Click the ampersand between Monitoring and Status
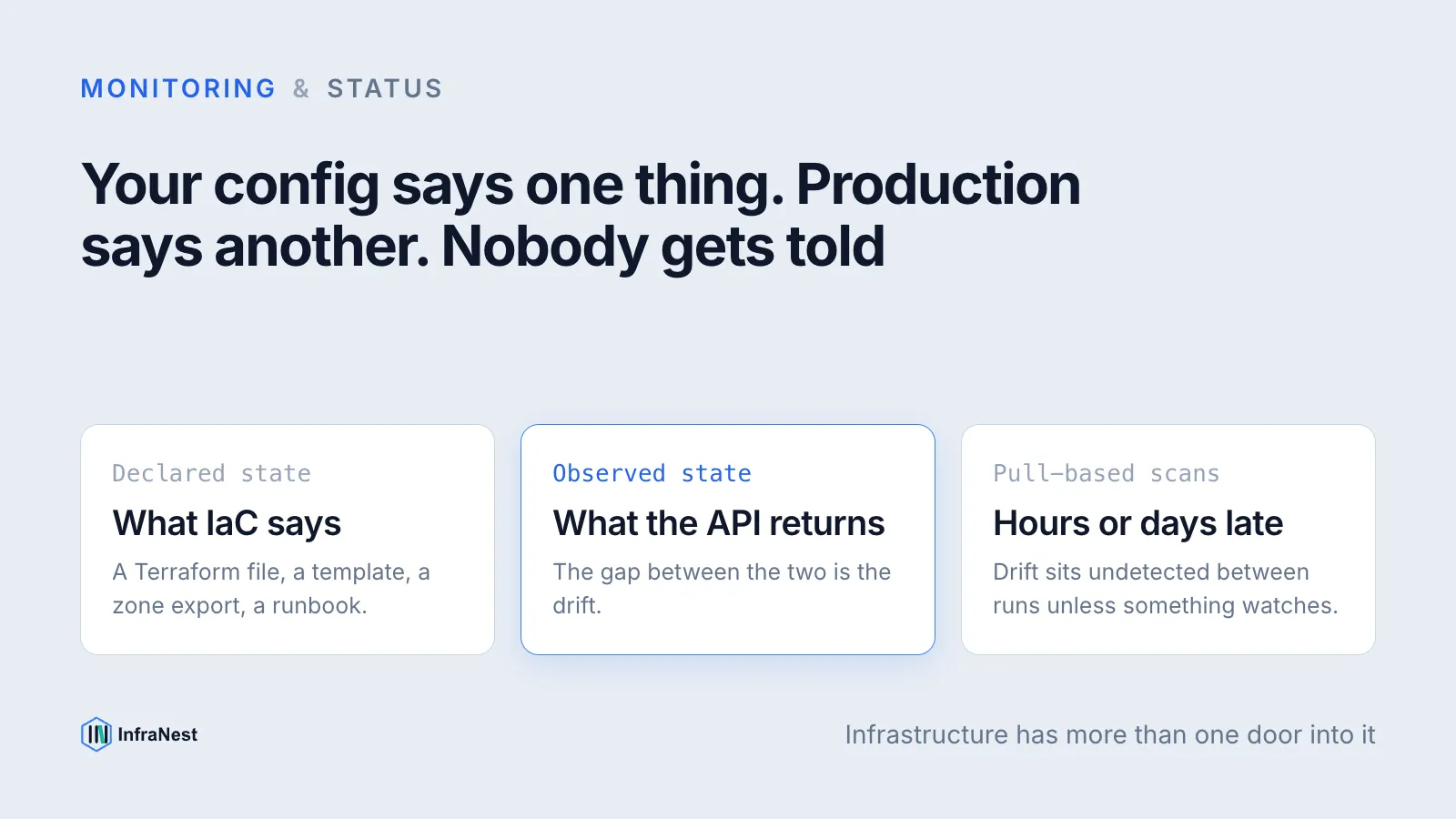Image resolution: width=1456 pixels, height=819 pixels. pyautogui.click(x=301, y=88)
